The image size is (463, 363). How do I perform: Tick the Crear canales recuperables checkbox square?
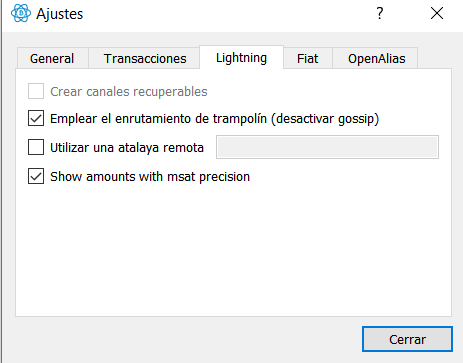[36, 91]
